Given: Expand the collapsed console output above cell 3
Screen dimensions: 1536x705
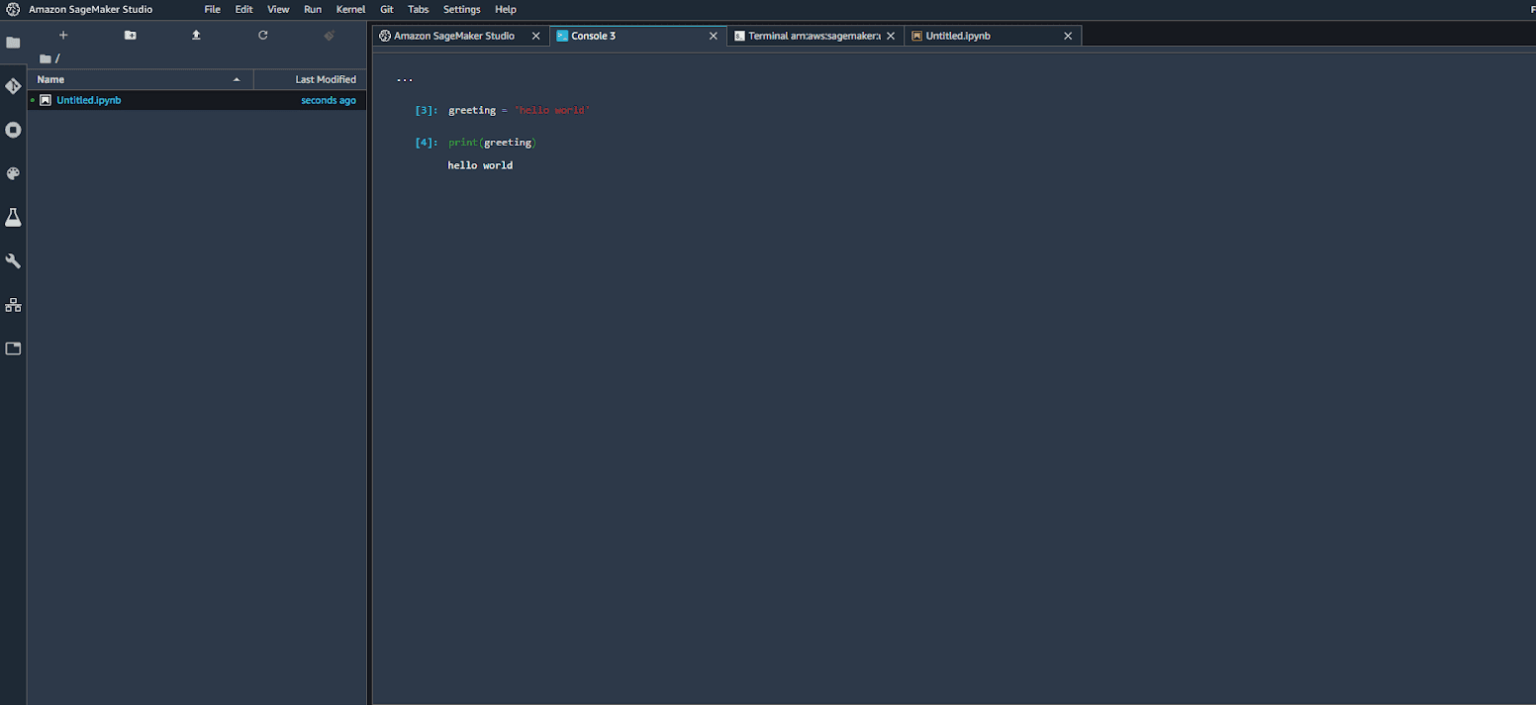Looking at the screenshot, I should pos(404,78).
